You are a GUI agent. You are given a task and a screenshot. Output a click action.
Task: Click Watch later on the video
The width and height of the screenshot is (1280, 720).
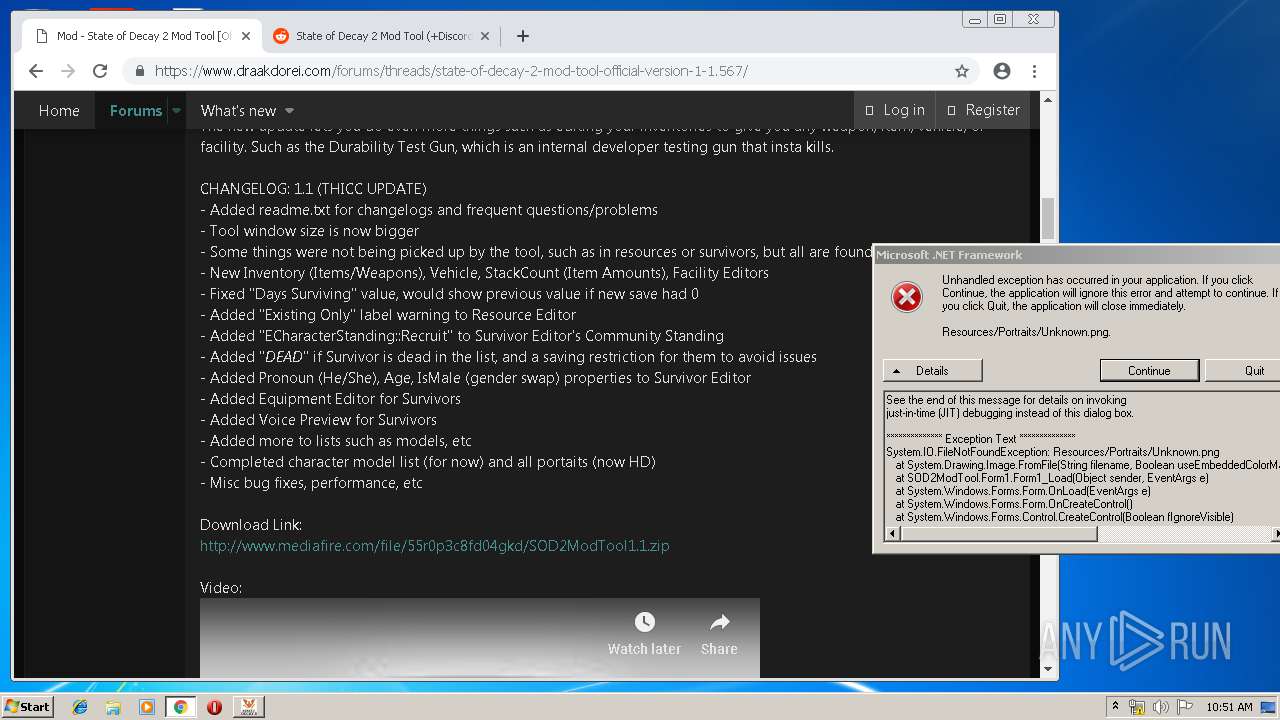click(x=644, y=635)
